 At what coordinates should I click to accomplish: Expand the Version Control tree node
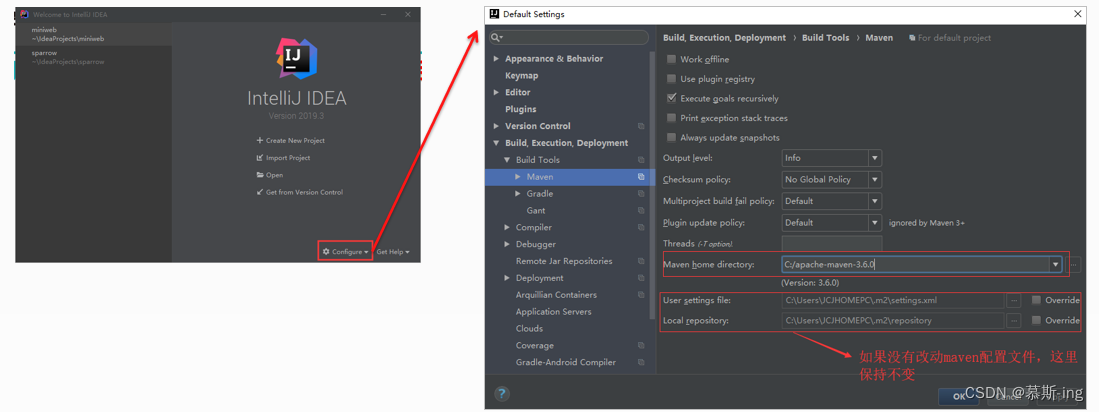click(x=497, y=126)
